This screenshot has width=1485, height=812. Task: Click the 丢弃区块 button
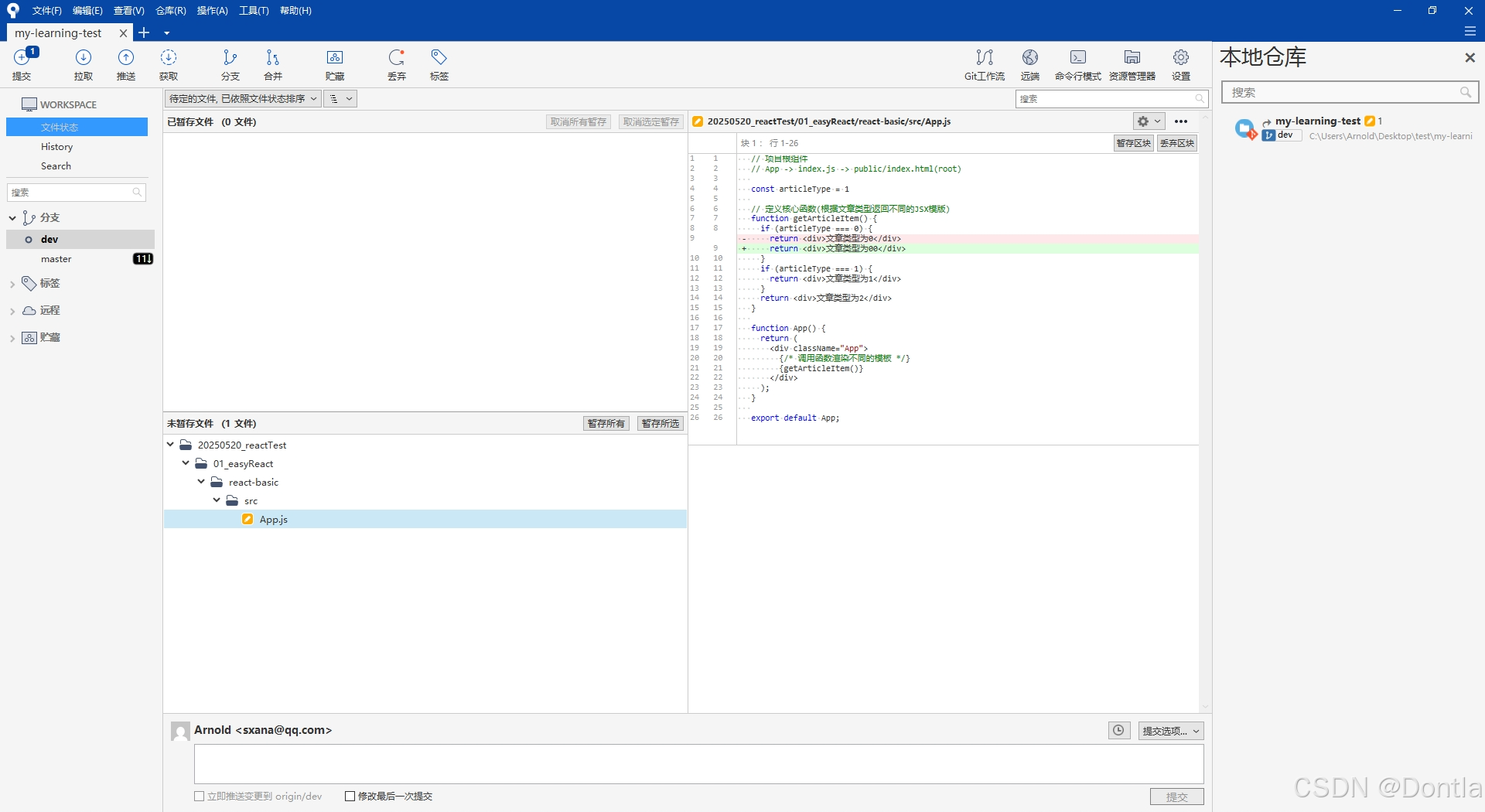pos(1176,142)
